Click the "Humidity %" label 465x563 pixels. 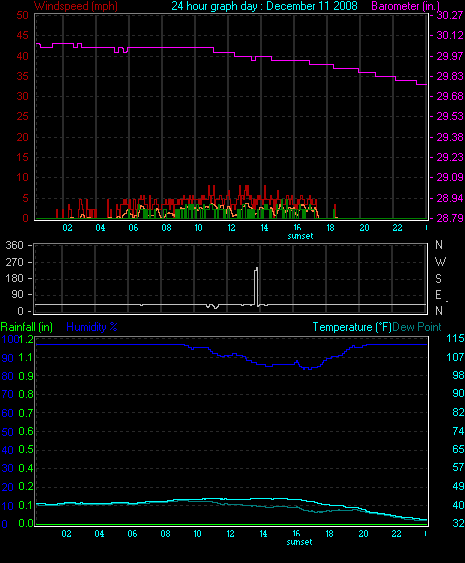click(x=92, y=327)
